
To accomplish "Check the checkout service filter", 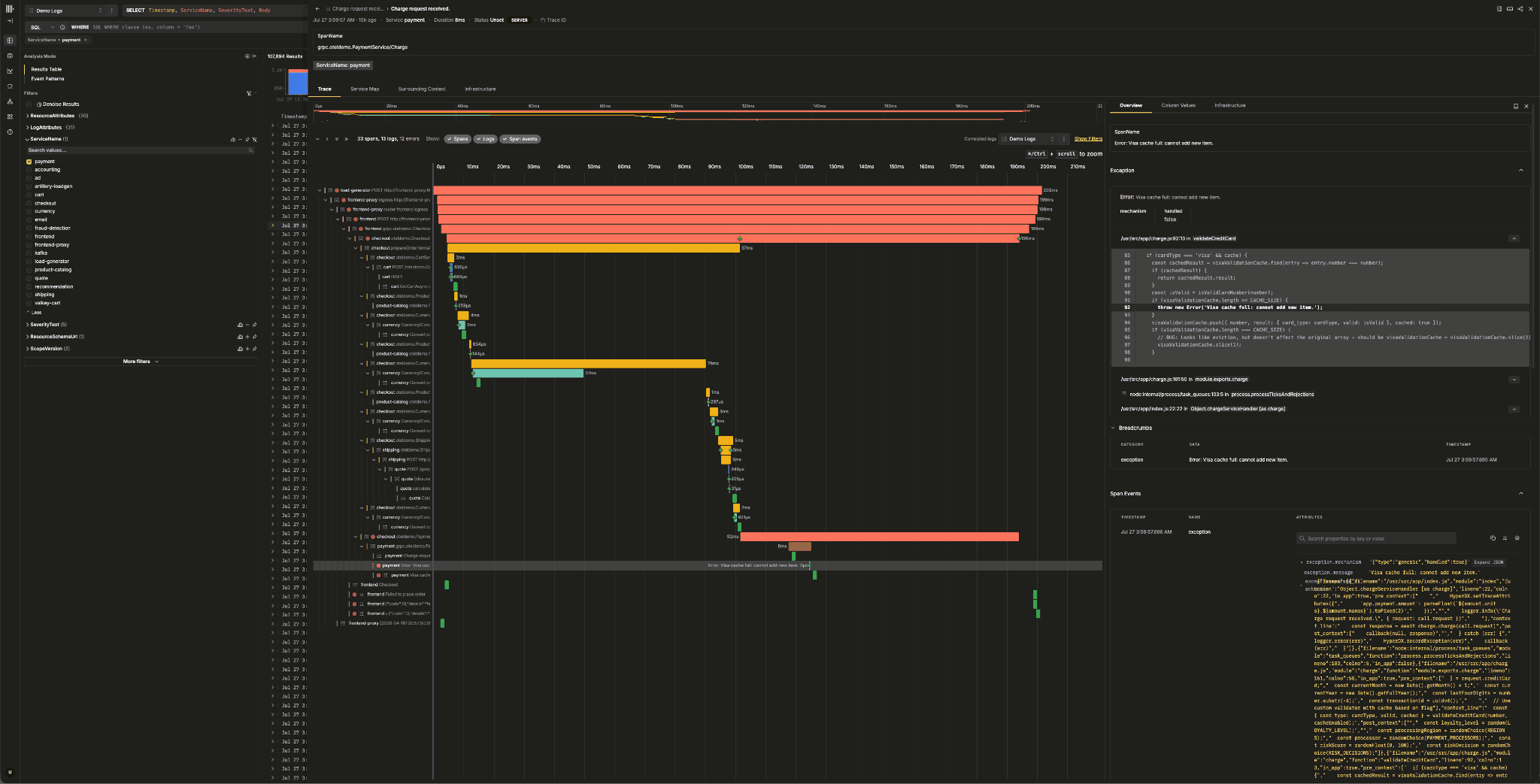I will click(29, 203).
